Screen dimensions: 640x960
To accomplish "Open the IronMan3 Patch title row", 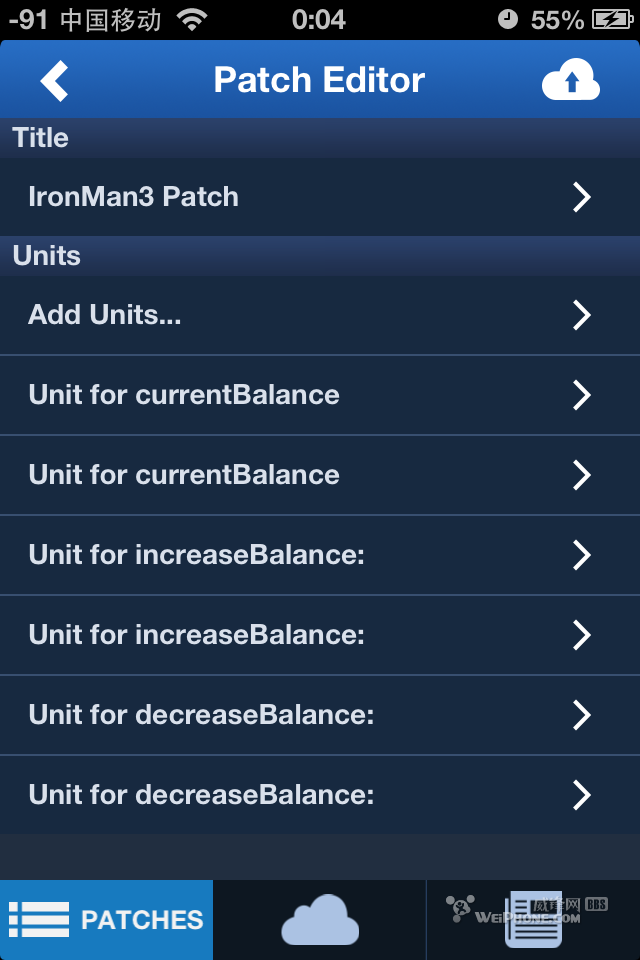I will point(320,197).
